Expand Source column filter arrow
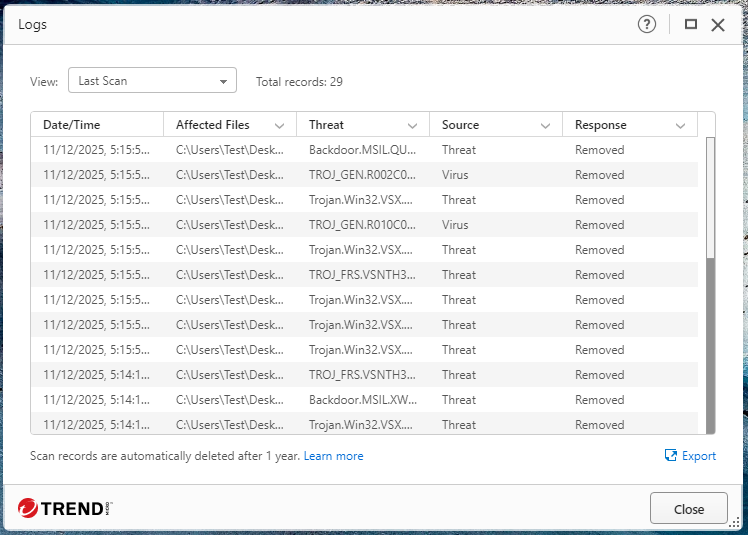Viewport: 748px width, 535px height. point(545,126)
